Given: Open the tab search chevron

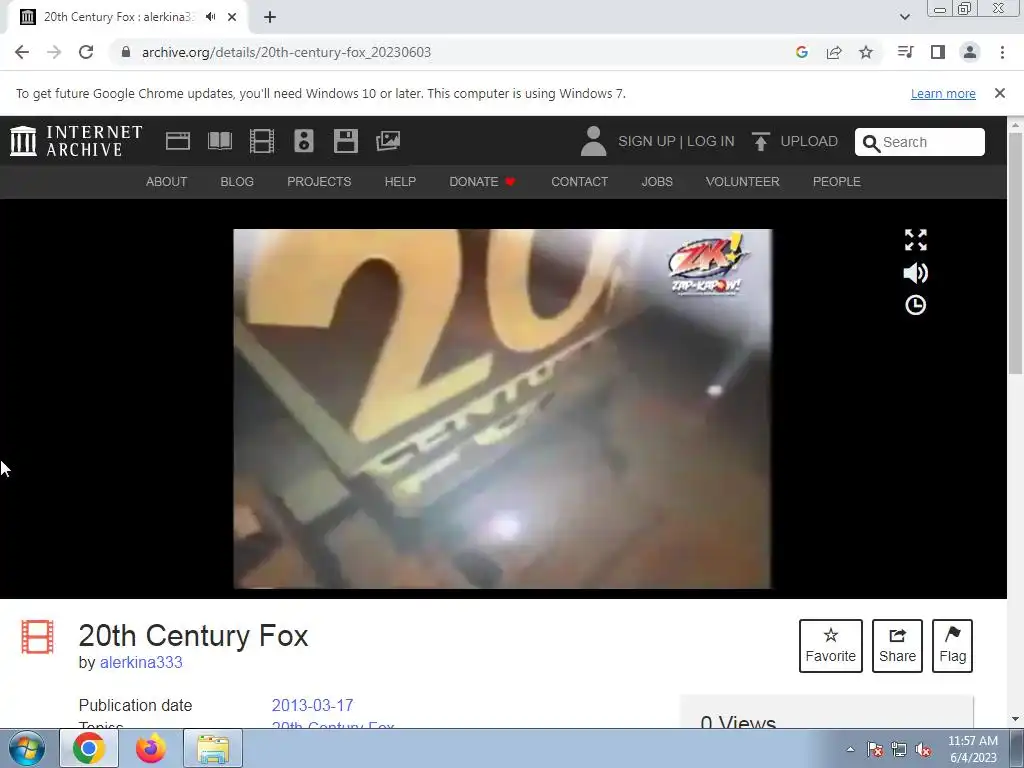Looking at the screenshot, I should tap(904, 17).
